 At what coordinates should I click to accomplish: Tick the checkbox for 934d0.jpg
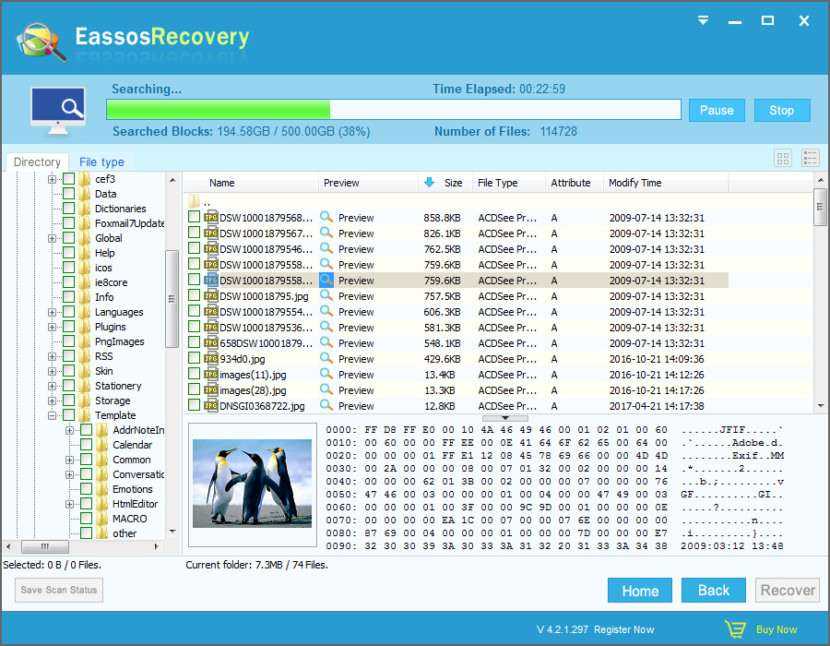[x=194, y=359]
